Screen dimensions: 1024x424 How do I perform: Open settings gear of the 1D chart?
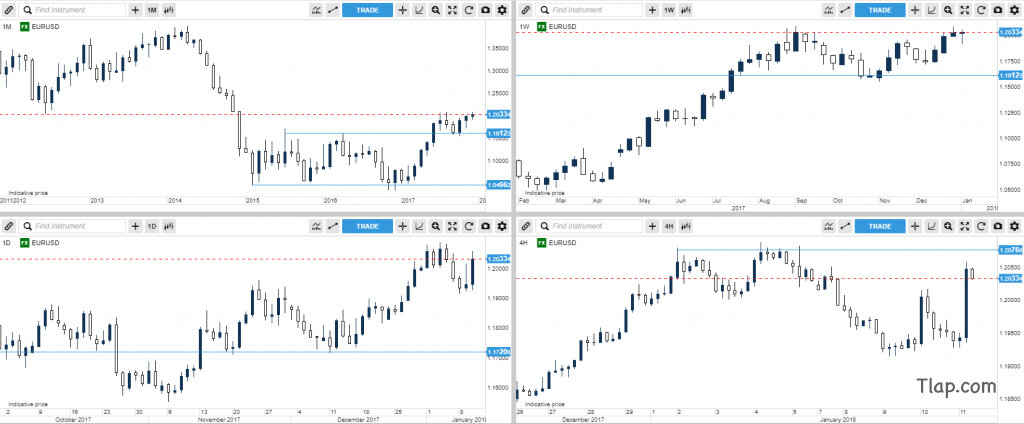502,226
